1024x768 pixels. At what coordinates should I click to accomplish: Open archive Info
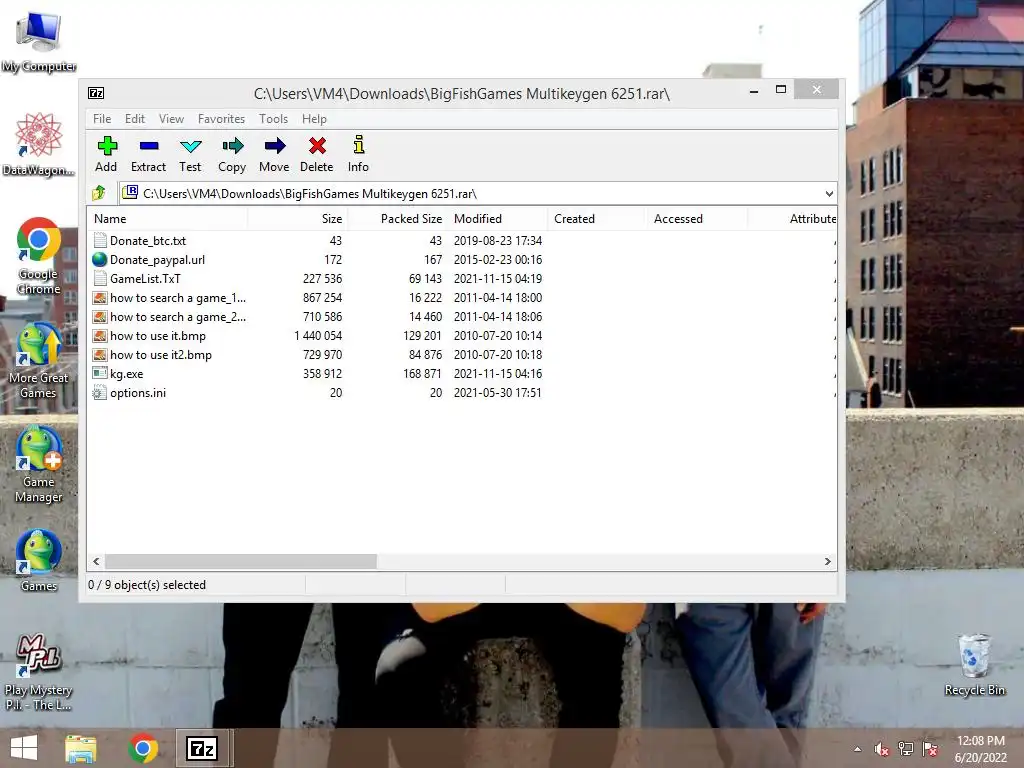coord(358,154)
